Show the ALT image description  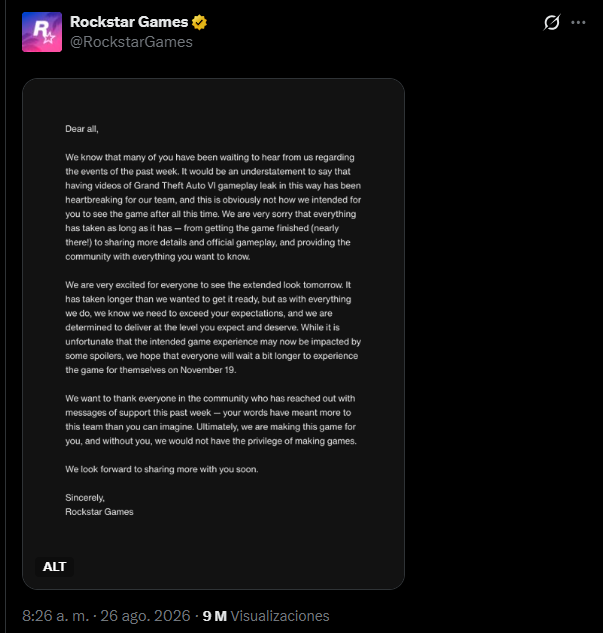[x=54, y=566]
